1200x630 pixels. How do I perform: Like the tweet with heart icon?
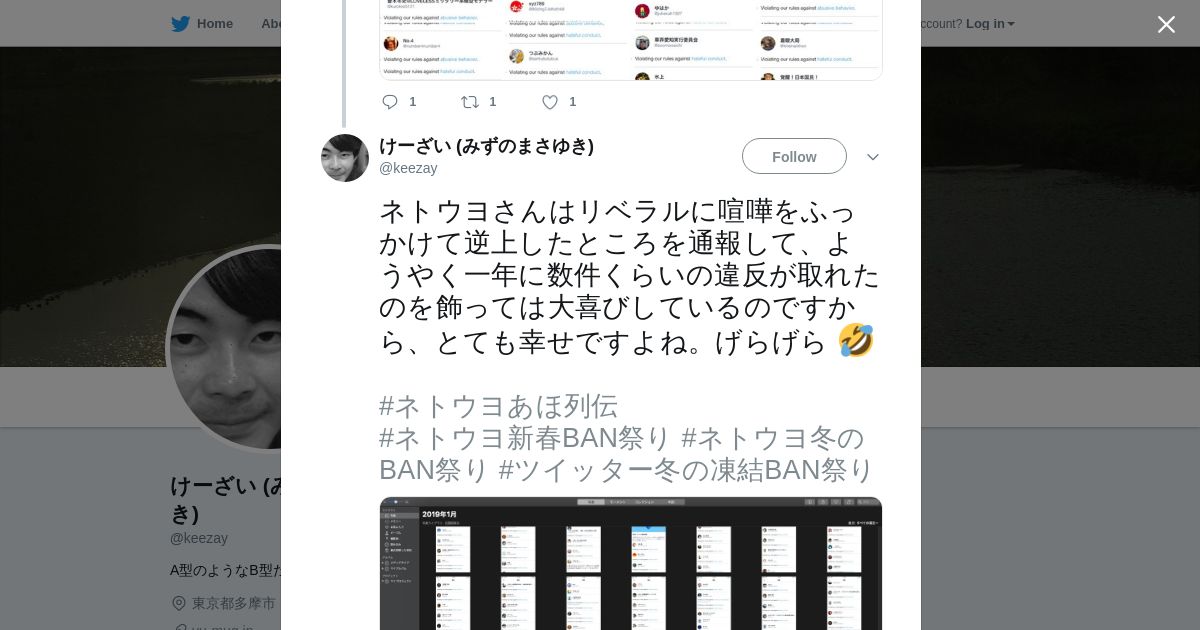[x=550, y=102]
